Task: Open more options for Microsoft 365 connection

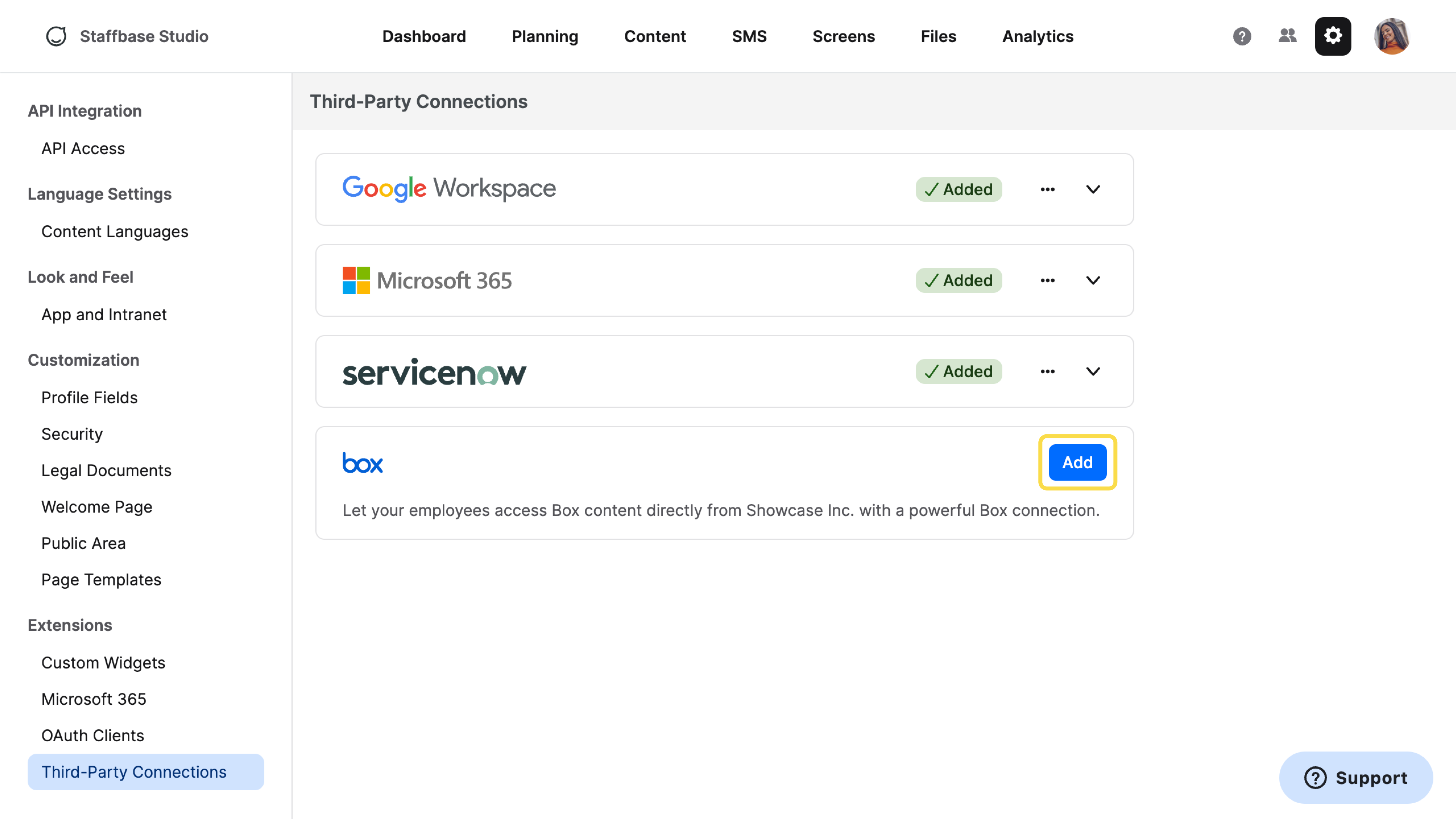Action: 1047,280
